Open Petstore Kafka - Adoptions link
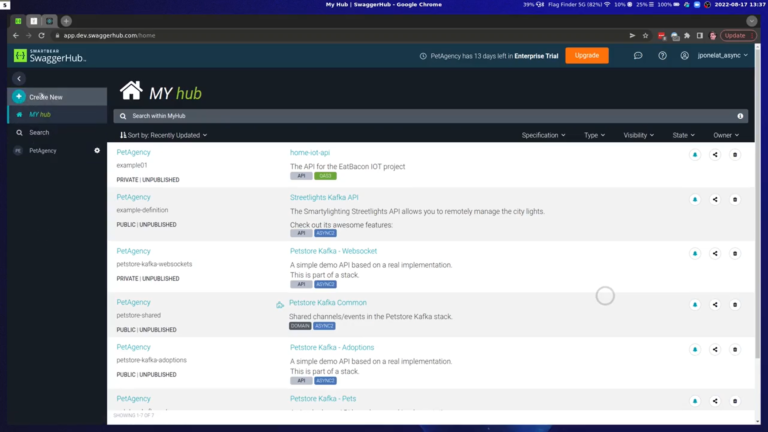This screenshot has width=768, height=432. point(332,347)
